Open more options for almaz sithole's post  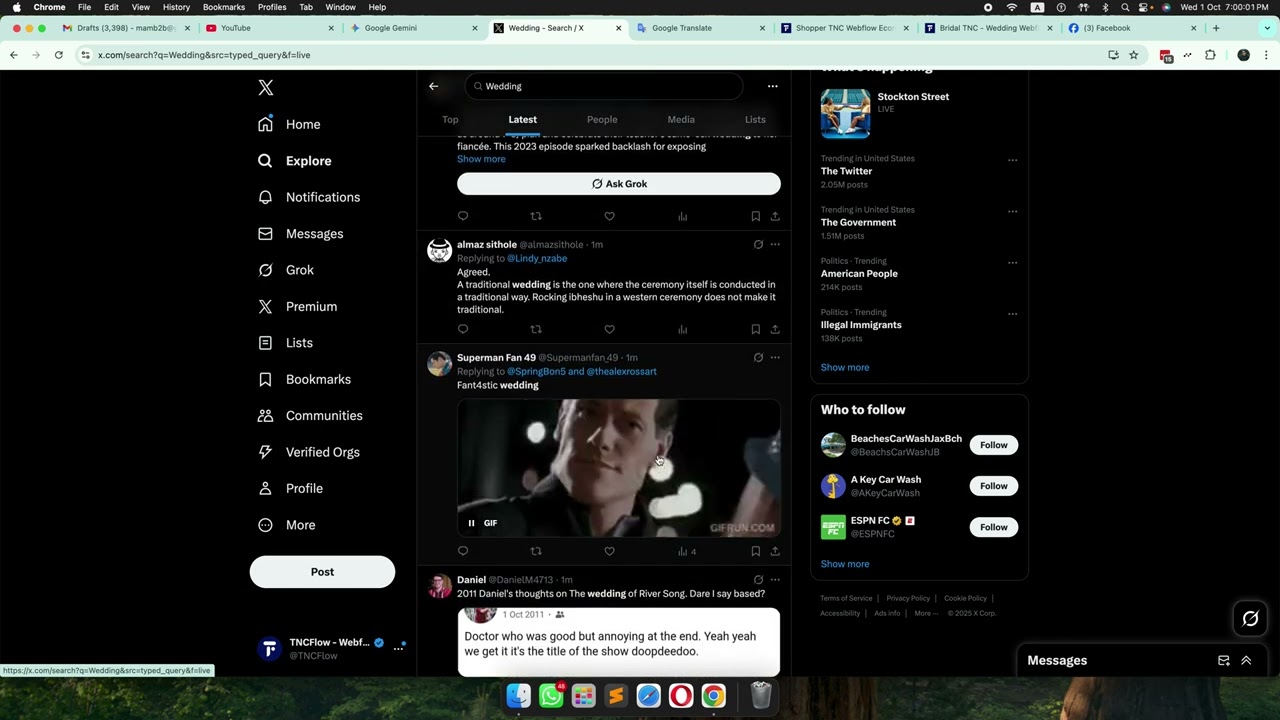pos(775,244)
